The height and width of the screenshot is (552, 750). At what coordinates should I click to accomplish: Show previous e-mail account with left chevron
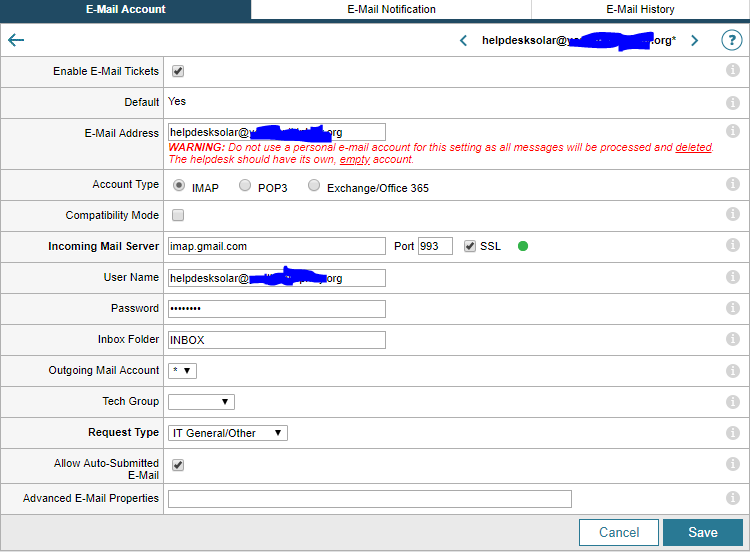pos(463,41)
